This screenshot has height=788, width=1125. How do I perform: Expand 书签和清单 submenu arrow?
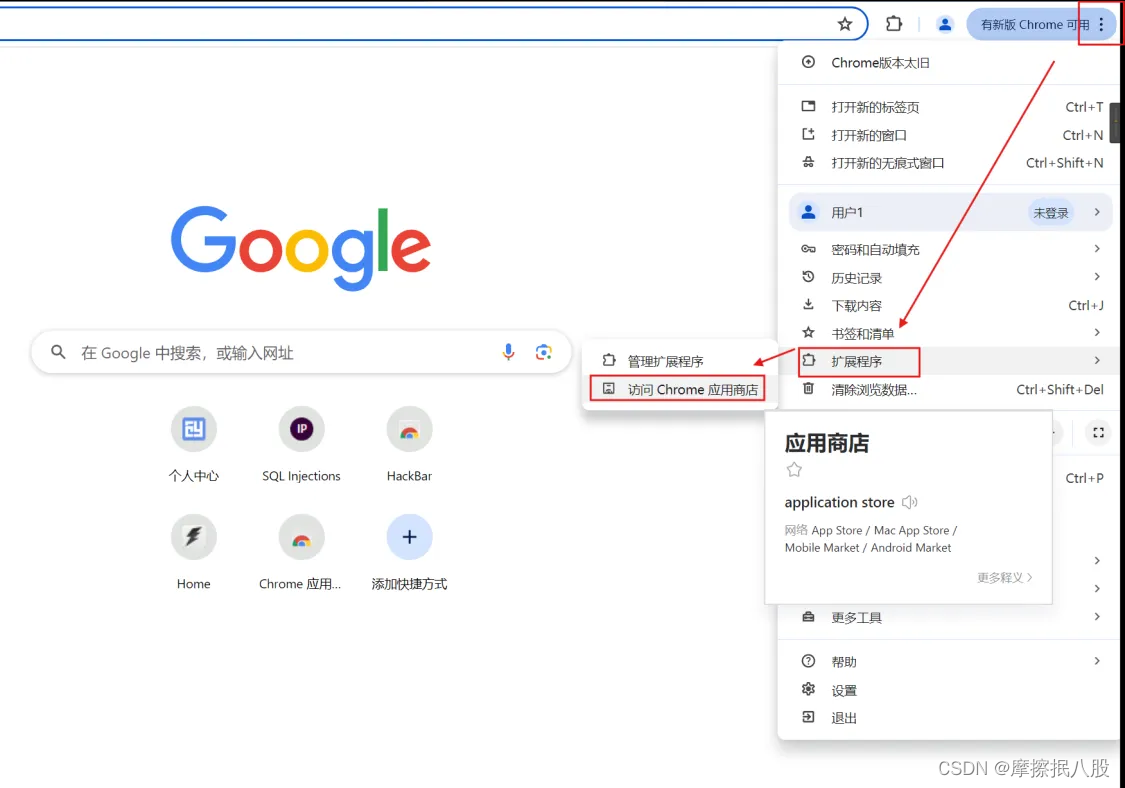coord(1097,332)
